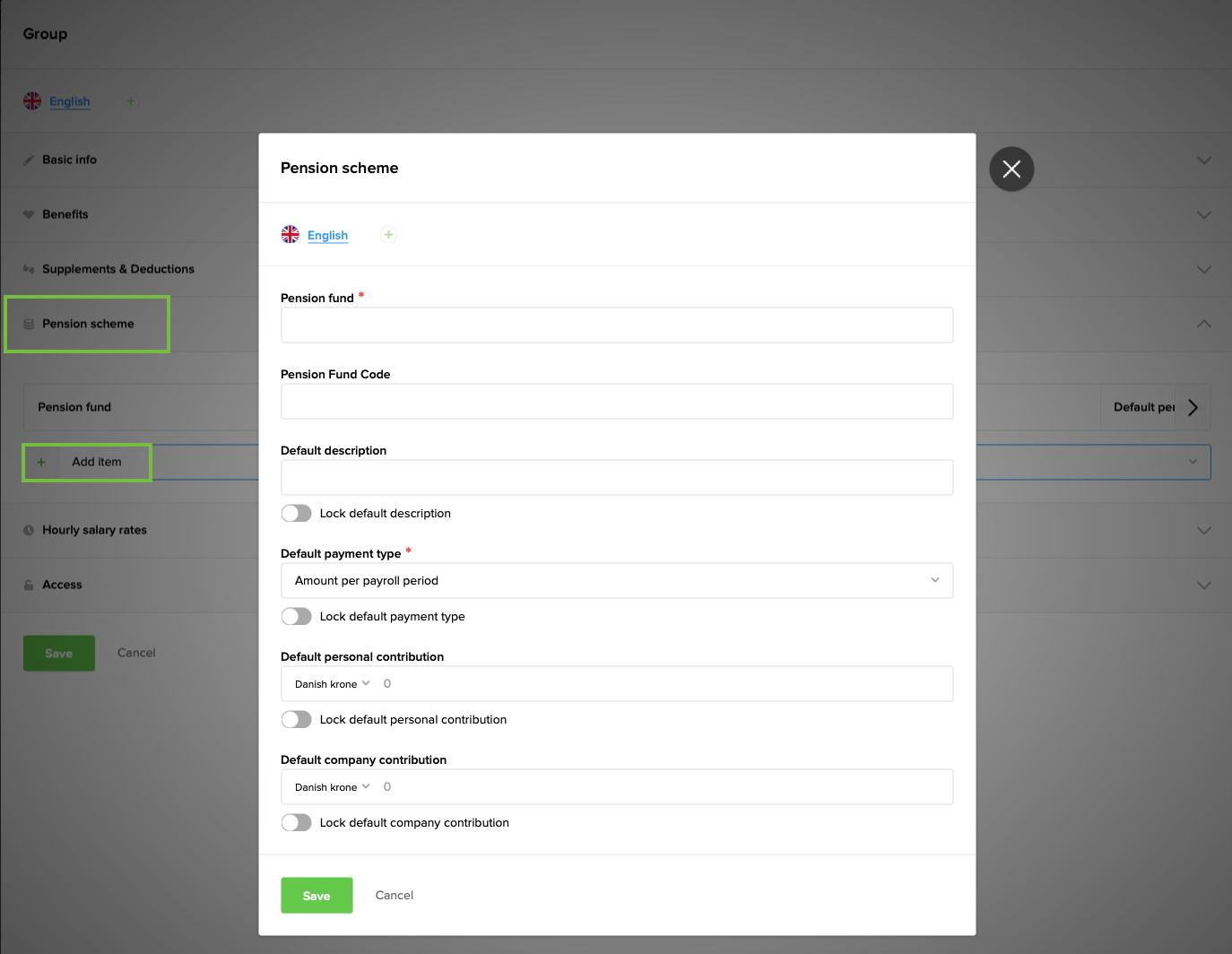Select English at the top of Group page
This screenshot has height=954, width=1232.
coord(70,101)
